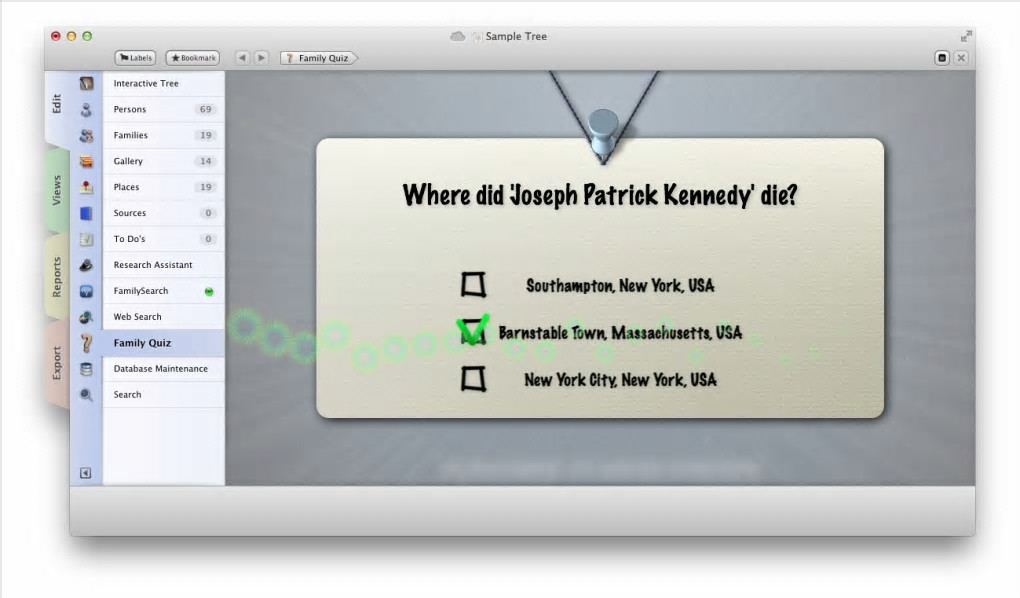Click the square toolbar button at the right
Image resolution: width=1020 pixels, height=598 pixels.
[941, 58]
